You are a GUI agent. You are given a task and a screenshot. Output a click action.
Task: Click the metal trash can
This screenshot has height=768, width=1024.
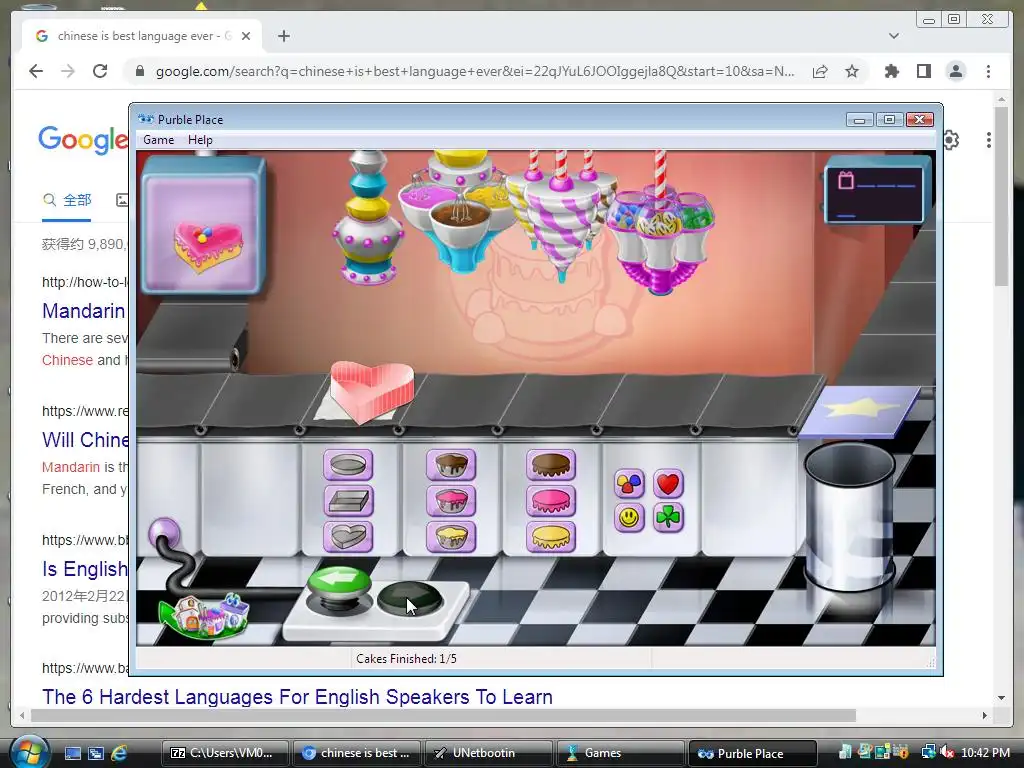coord(849,516)
